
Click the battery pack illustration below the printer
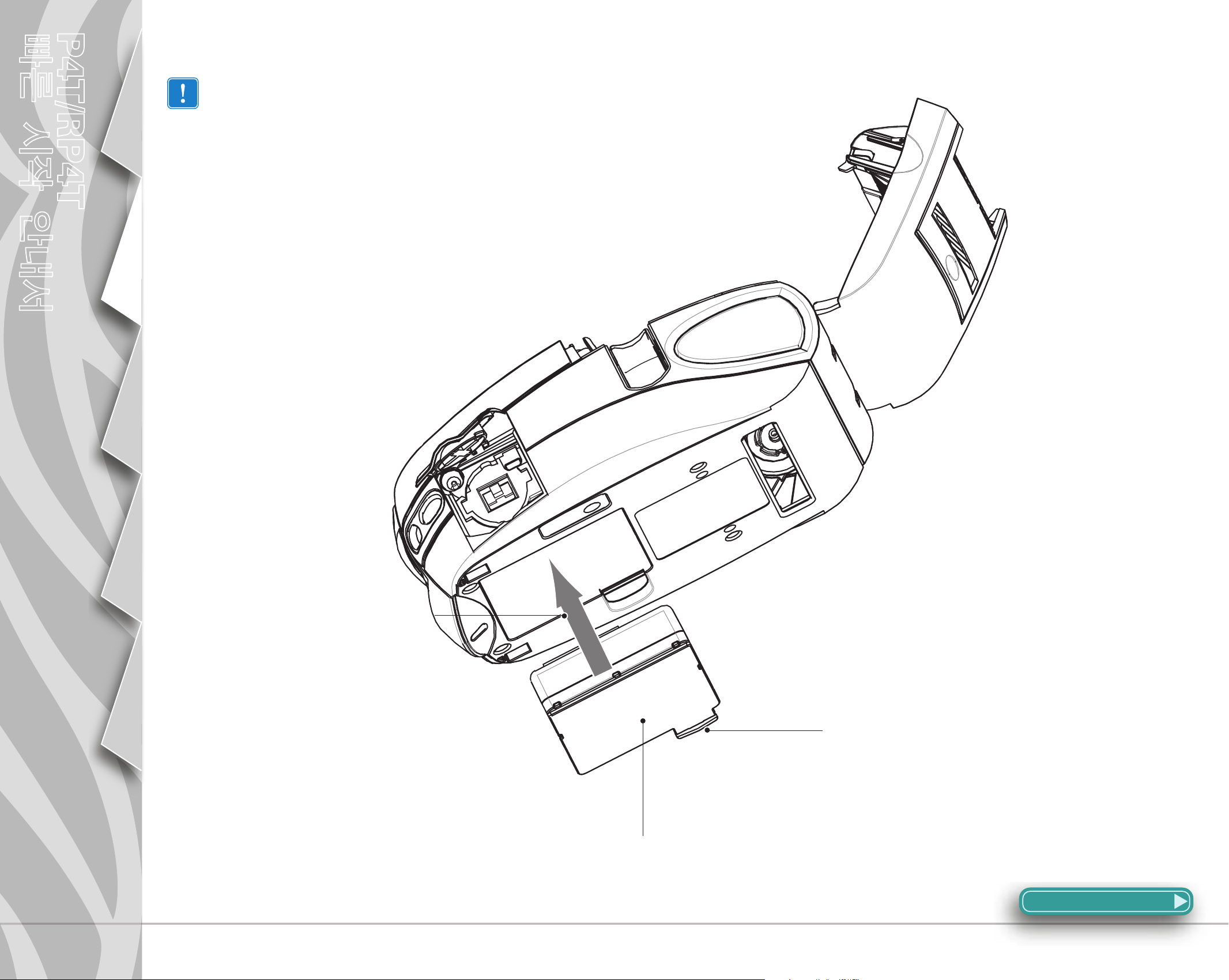click(625, 689)
